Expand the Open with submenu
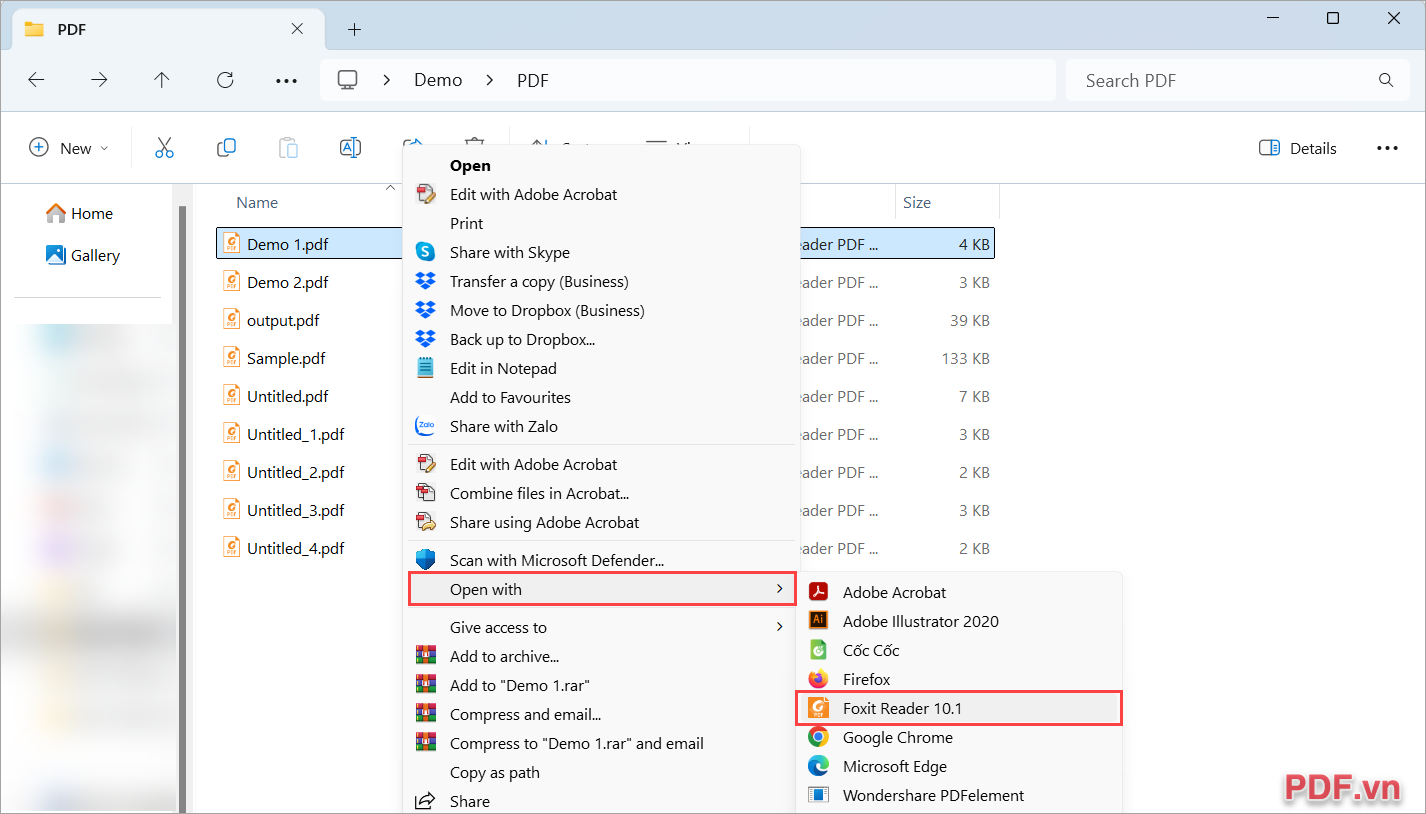Viewport: 1426px width, 814px height. [x=602, y=589]
